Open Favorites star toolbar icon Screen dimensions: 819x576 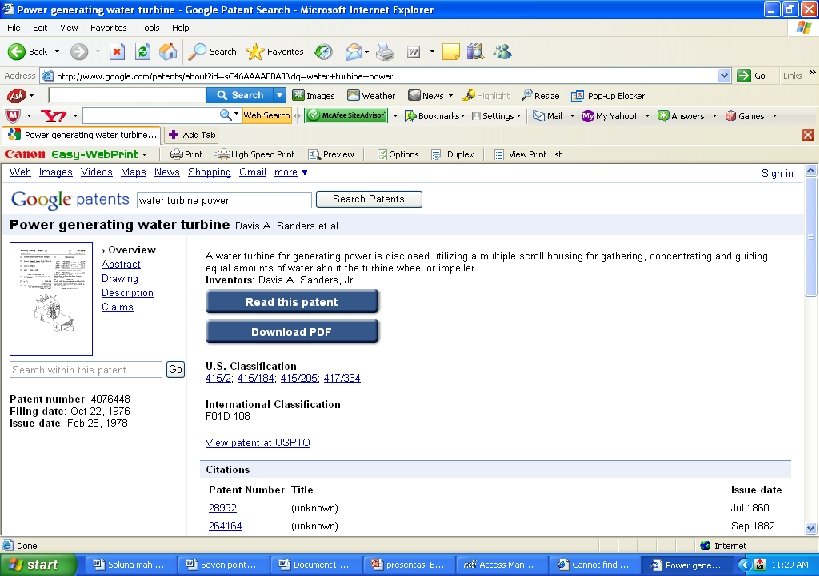(255, 51)
